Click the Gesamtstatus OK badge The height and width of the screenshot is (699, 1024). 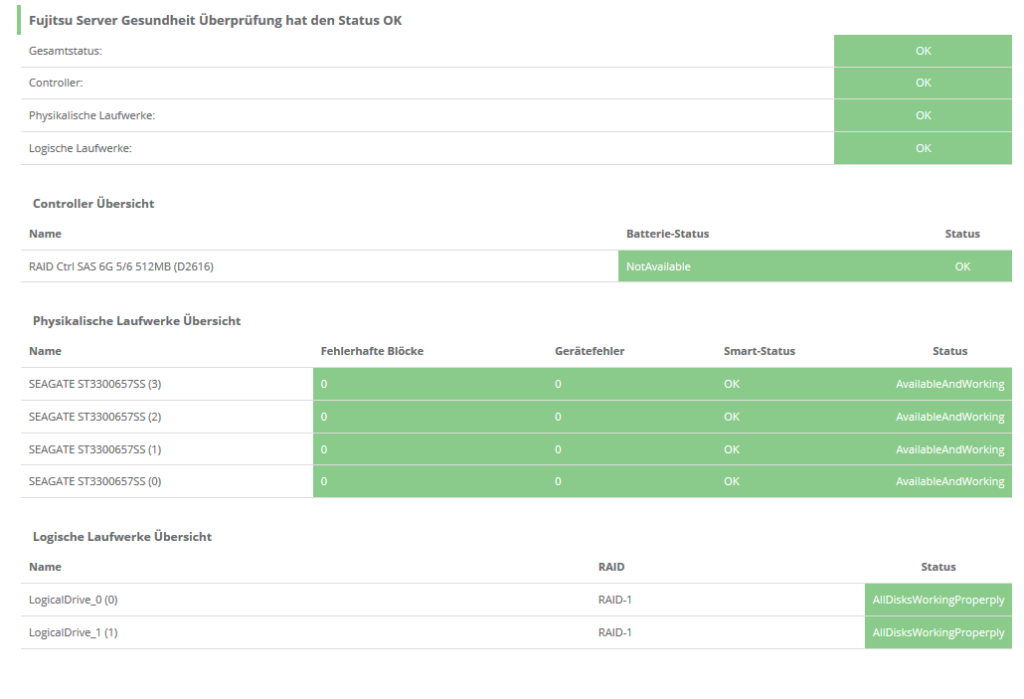point(921,50)
